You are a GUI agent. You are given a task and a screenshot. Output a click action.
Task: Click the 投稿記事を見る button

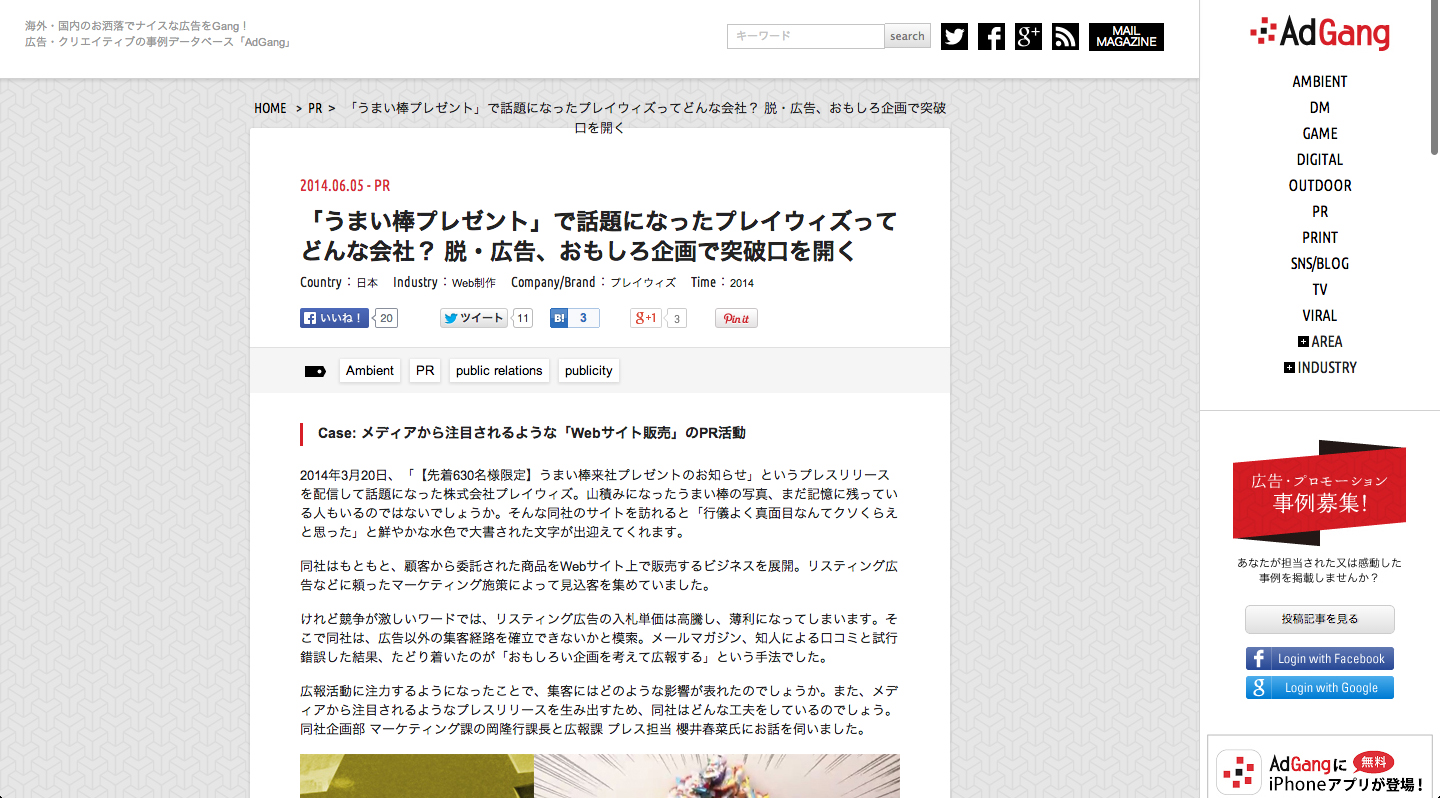[1319, 619]
